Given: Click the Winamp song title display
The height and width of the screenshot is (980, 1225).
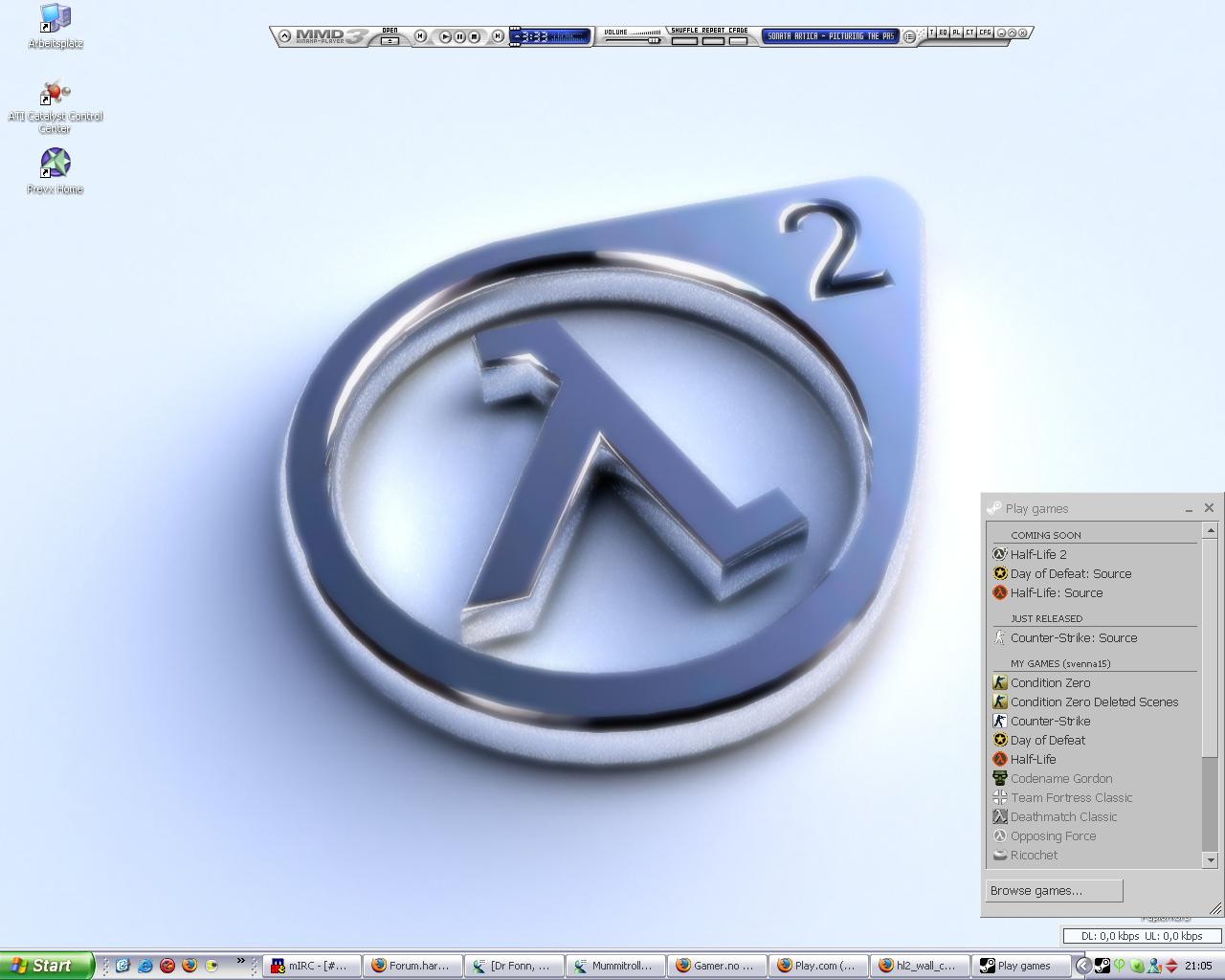Looking at the screenshot, I should tap(830, 36).
